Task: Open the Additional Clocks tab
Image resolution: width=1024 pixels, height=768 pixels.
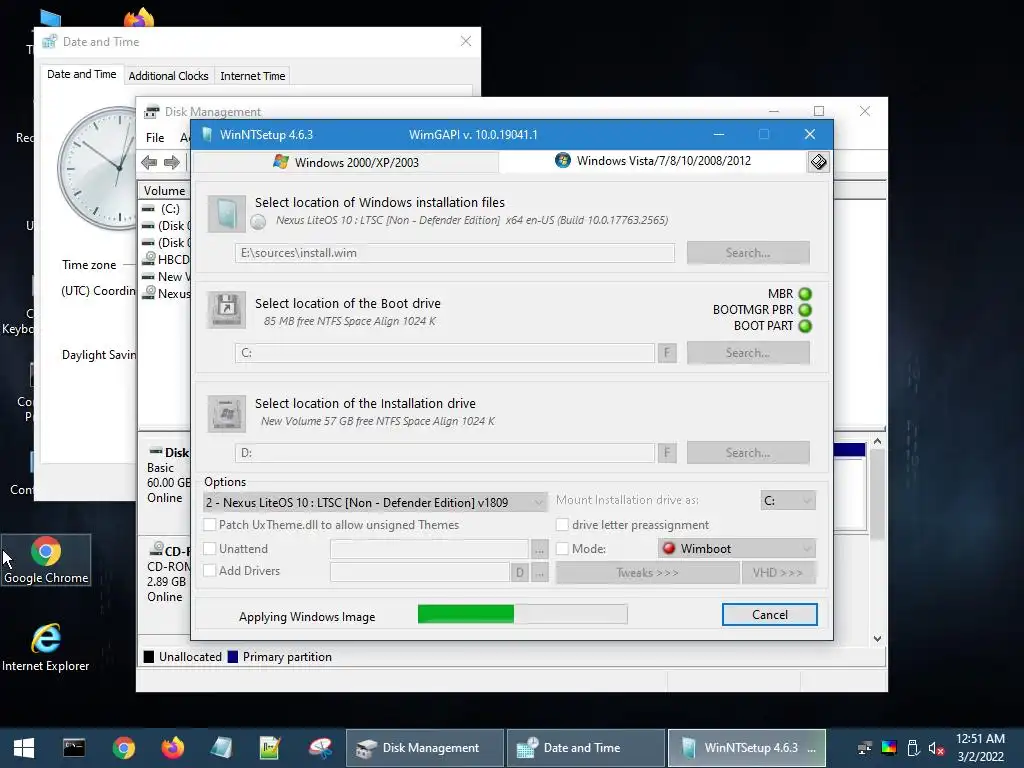Action: coord(168,76)
